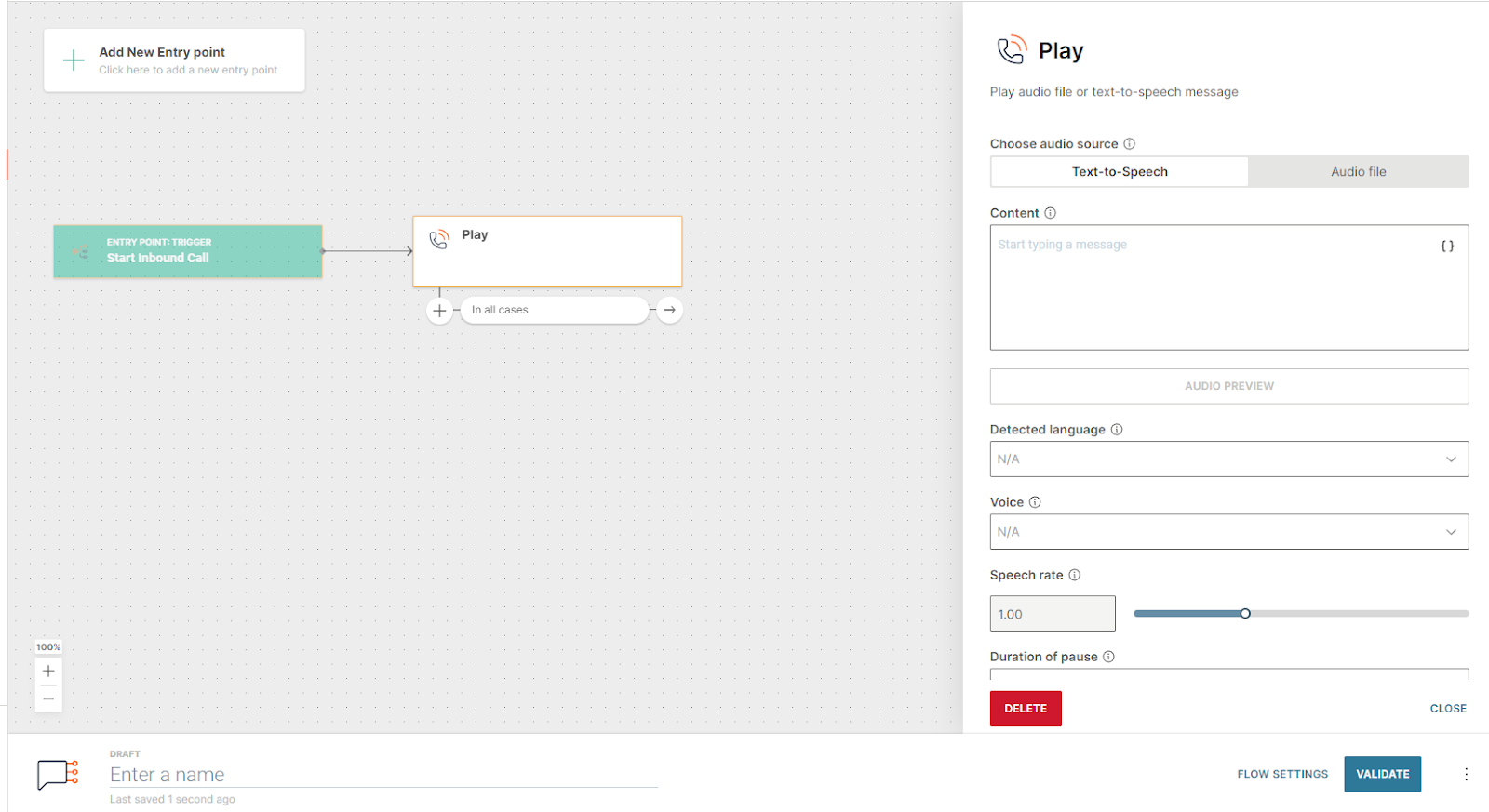Open the Detected language dropdown
This screenshot has width=1489, height=812.
coord(1229,459)
